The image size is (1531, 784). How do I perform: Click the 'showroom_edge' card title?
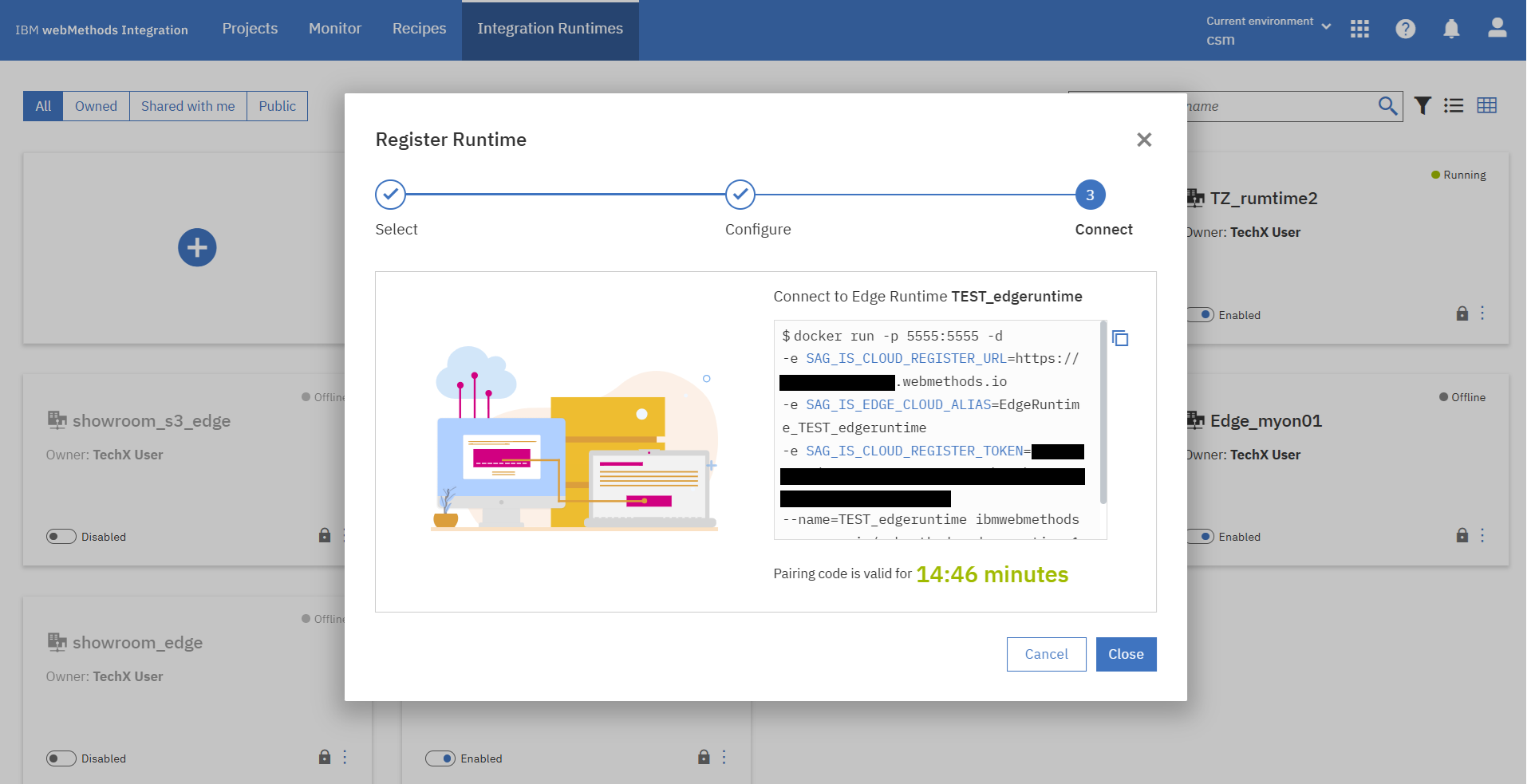[137, 642]
